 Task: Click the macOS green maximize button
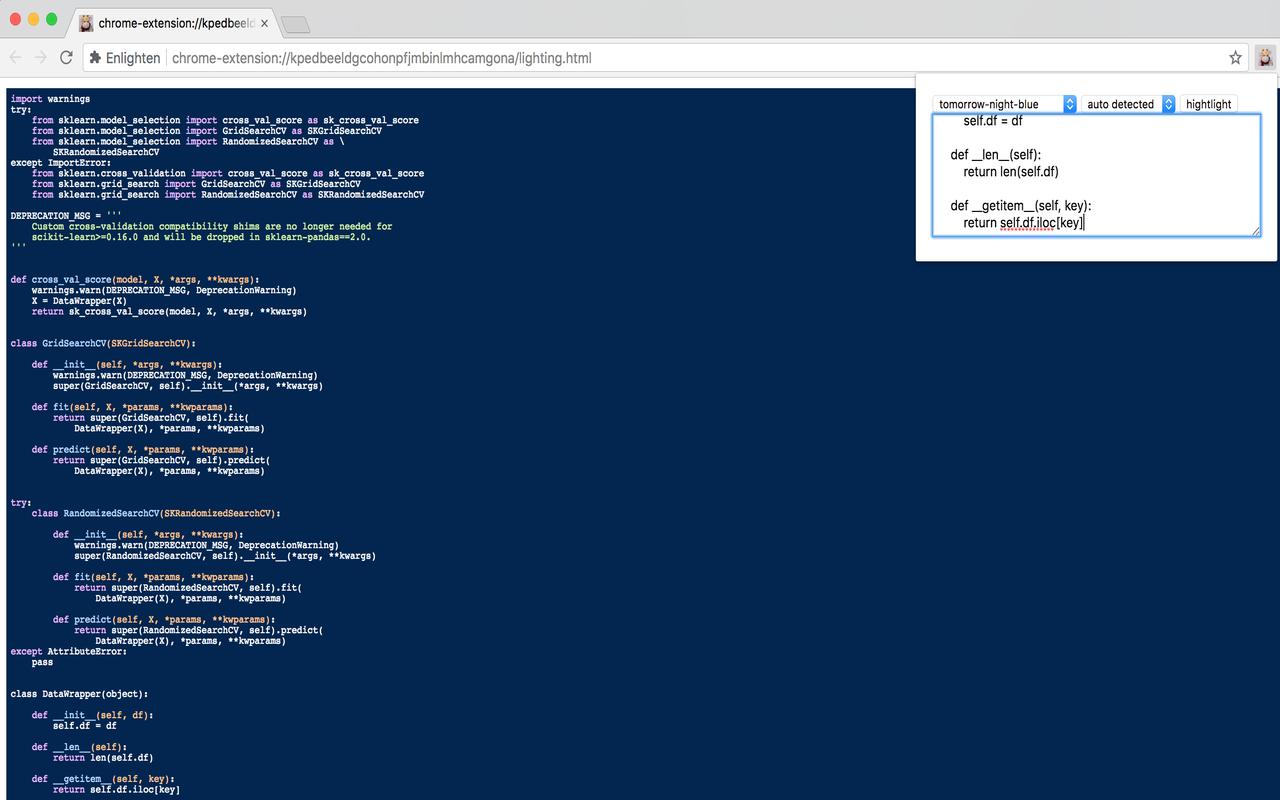coord(52,19)
